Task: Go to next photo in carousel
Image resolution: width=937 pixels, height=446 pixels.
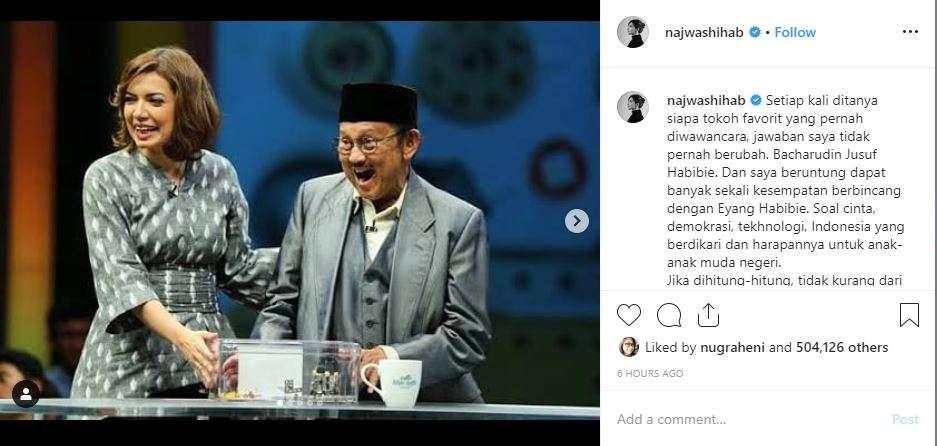Action: click(x=577, y=221)
